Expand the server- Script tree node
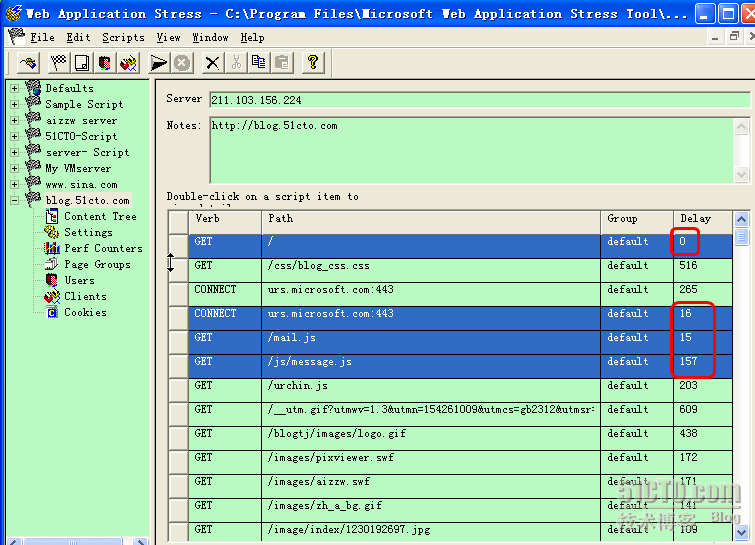755x545 pixels. pyautogui.click(x=14, y=153)
